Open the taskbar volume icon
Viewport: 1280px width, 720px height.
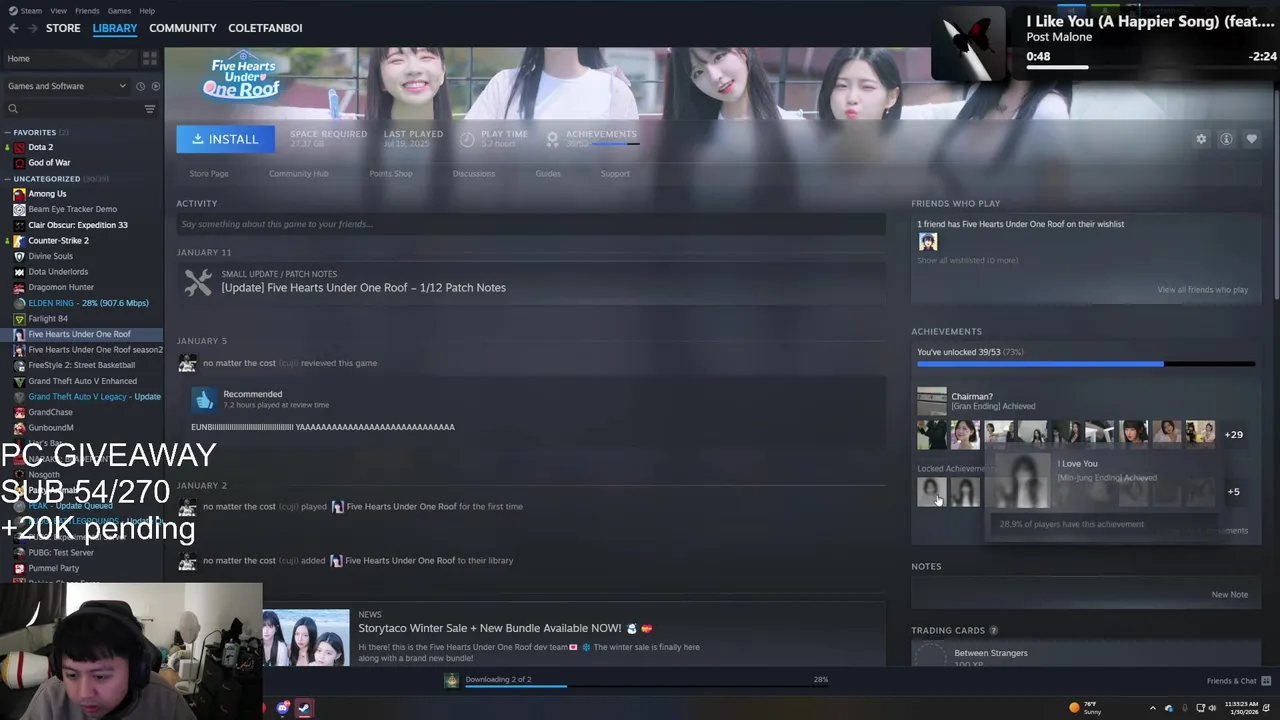pos(1212,708)
